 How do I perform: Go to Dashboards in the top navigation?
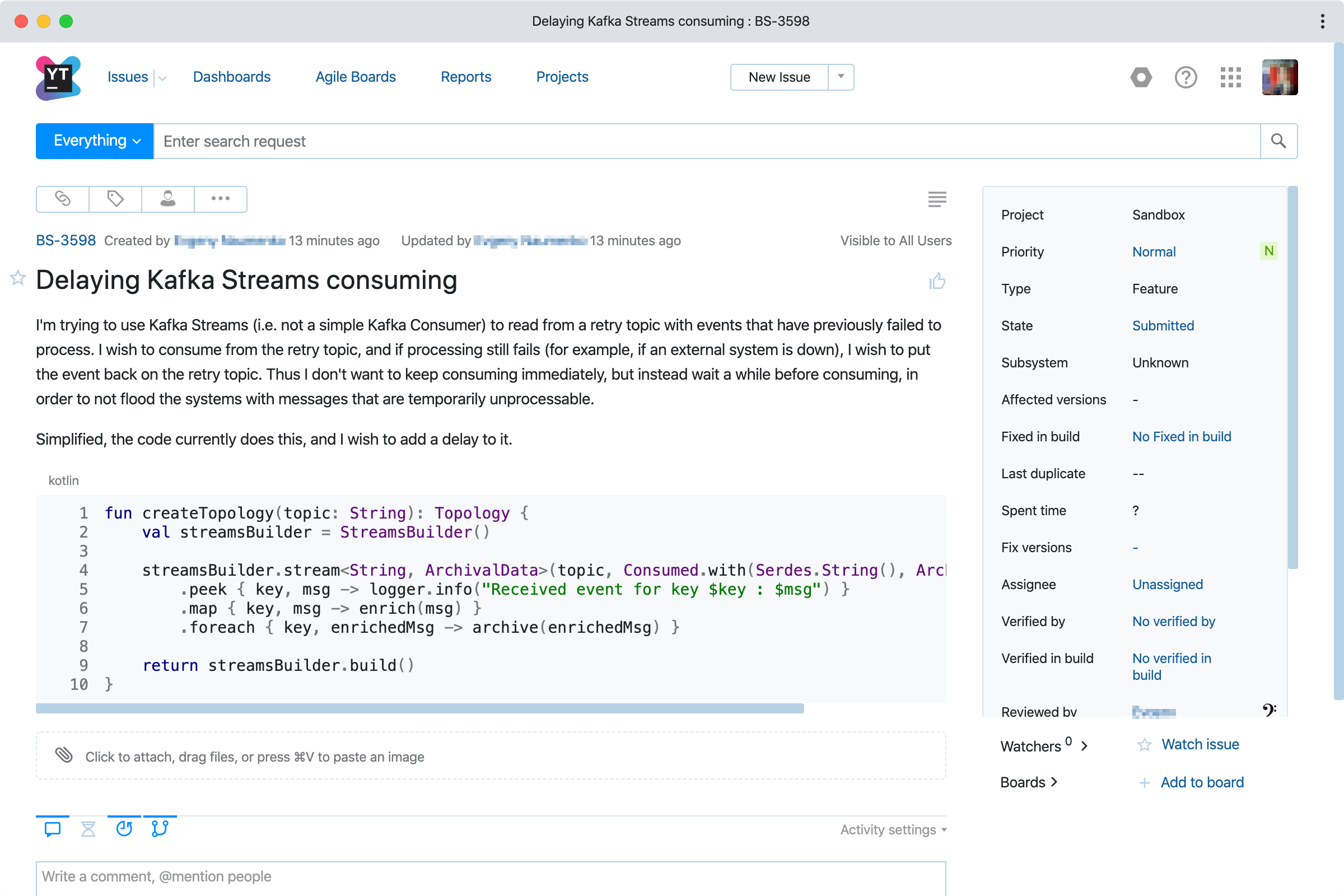(231, 77)
